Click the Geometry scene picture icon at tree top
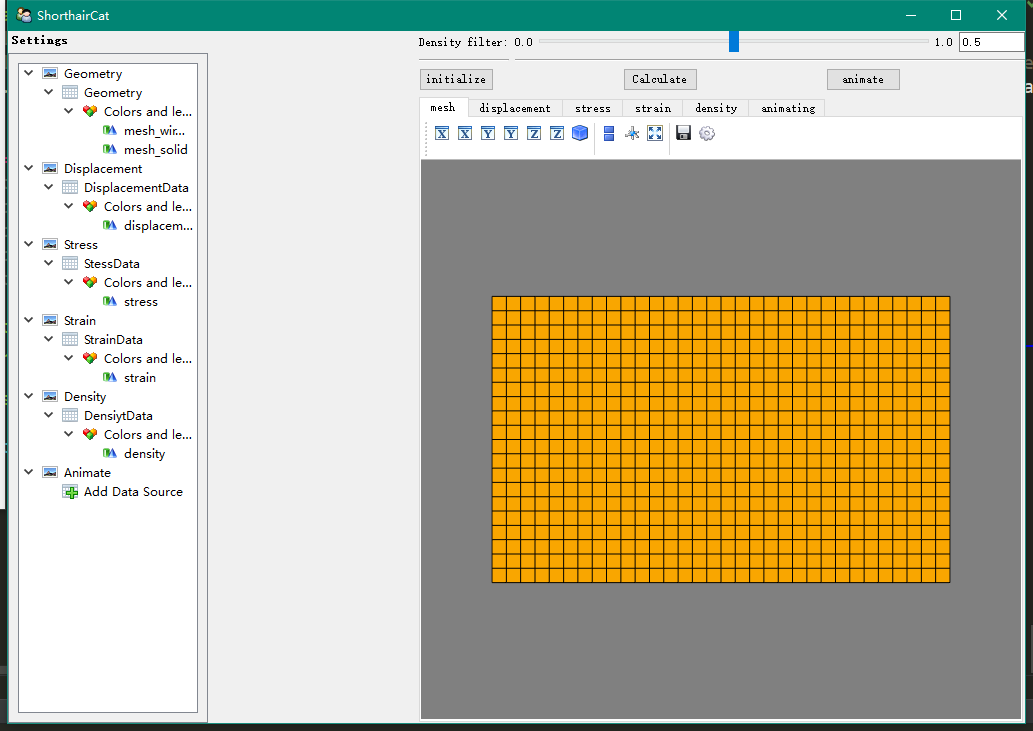 click(x=50, y=73)
